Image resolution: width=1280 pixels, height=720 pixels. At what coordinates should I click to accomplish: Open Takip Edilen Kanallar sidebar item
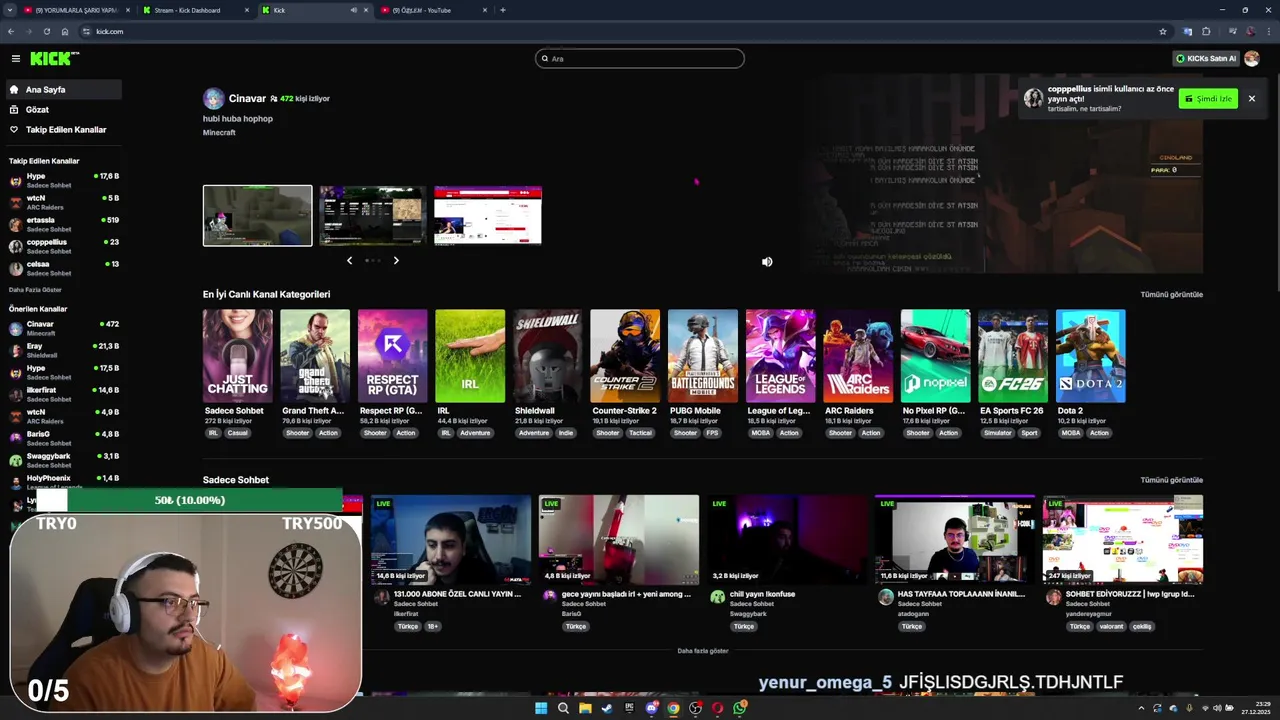[x=64, y=129]
